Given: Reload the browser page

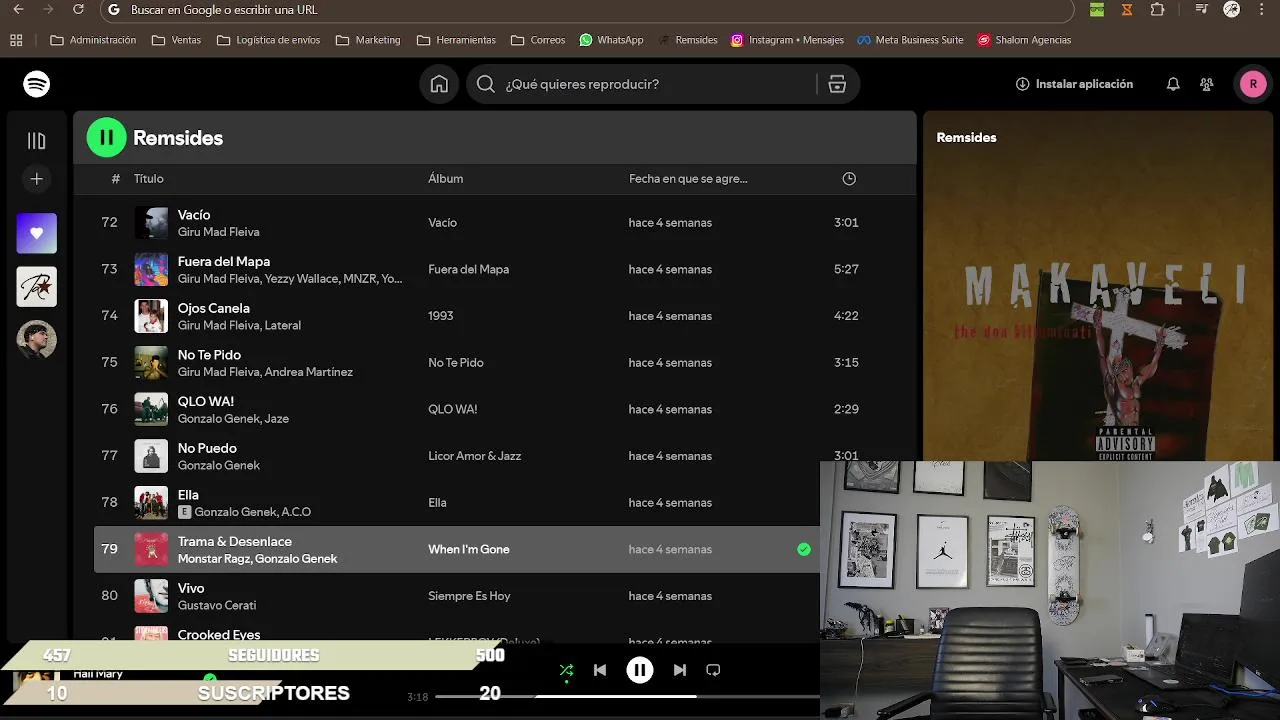Looking at the screenshot, I should click(78, 10).
